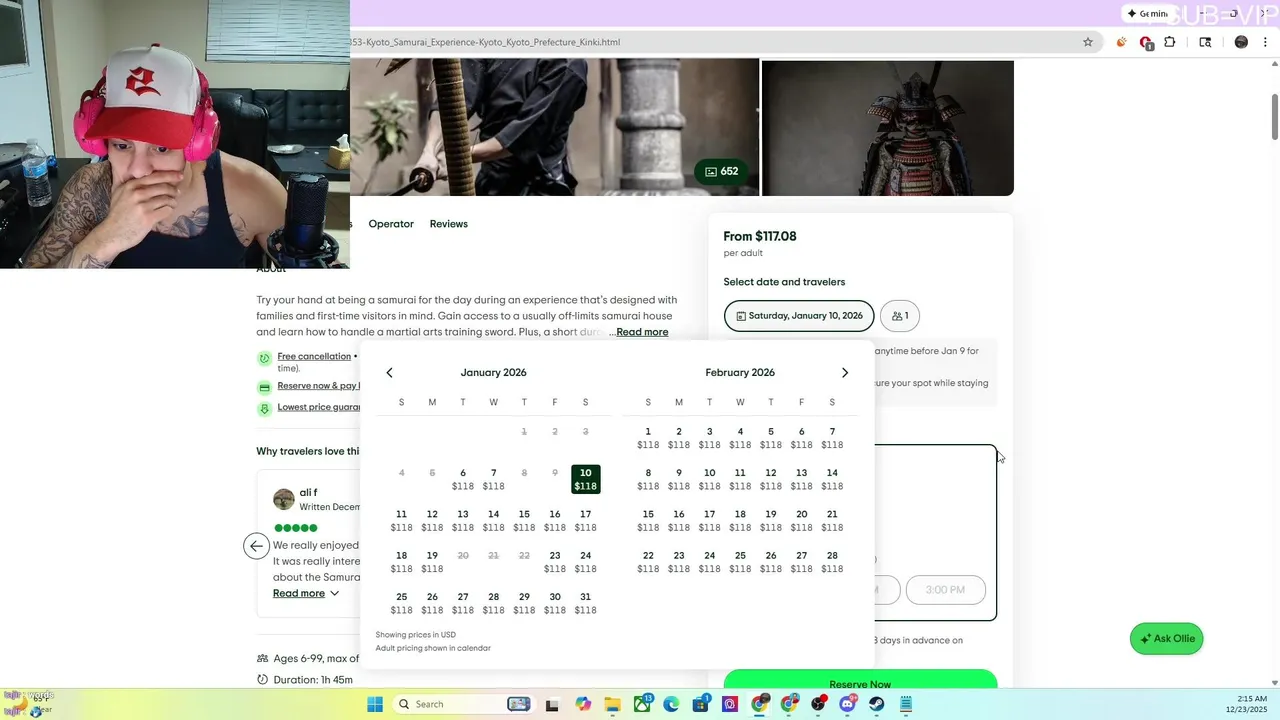Expand the review's Read more chevron
The image size is (1280, 720).
(x=334, y=594)
